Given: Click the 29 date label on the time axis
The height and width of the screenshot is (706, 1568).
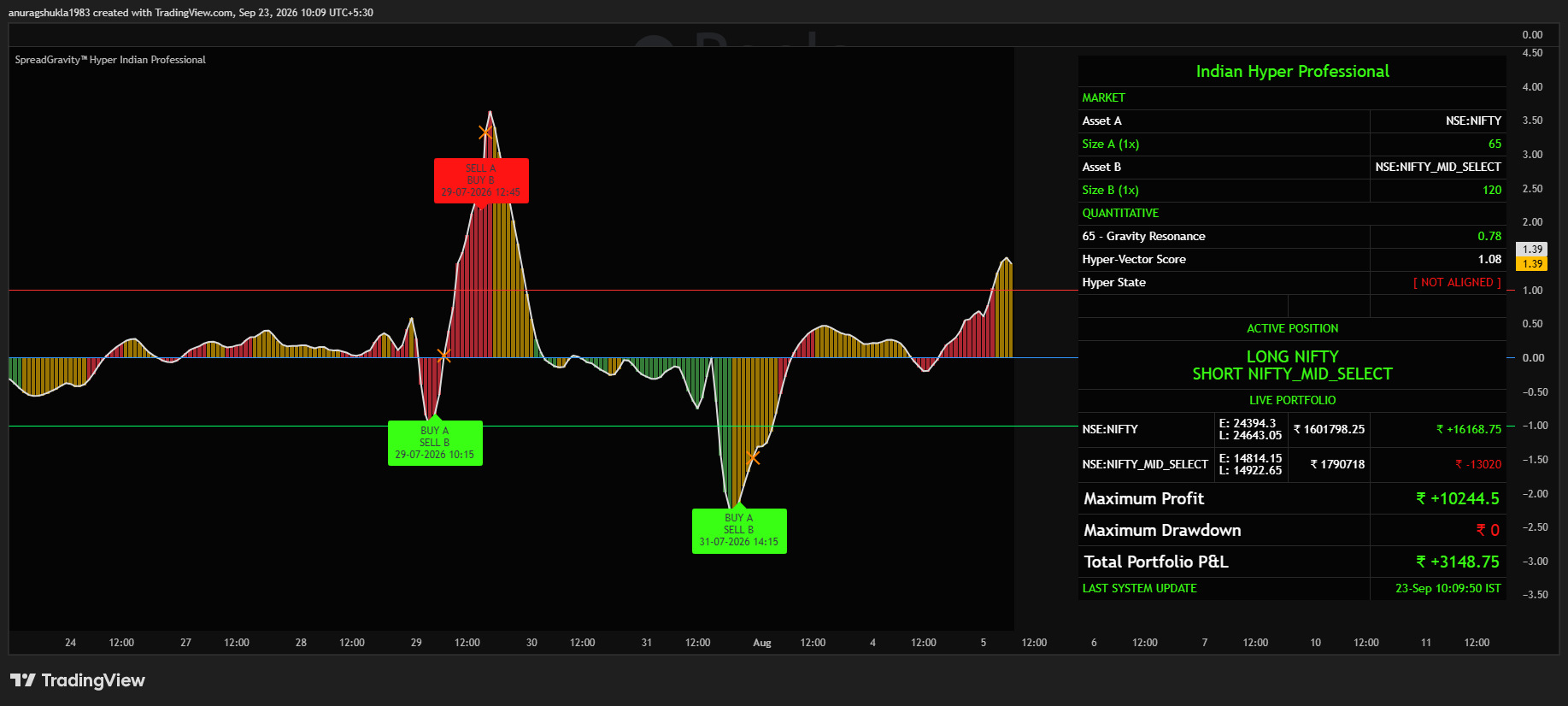Looking at the screenshot, I should 416,643.
